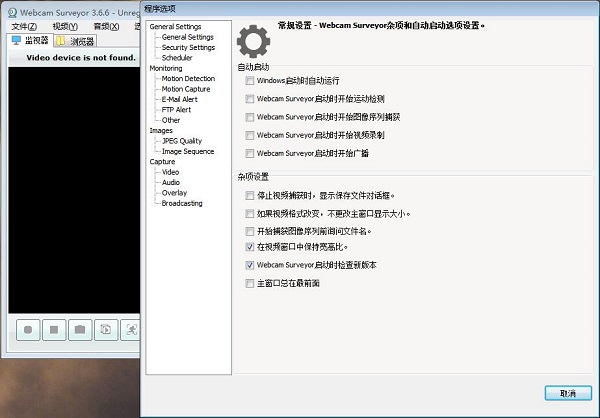The height and width of the screenshot is (418, 600).
Task: Click the Webcam Surveyor title bar icon
Action: 12,13
